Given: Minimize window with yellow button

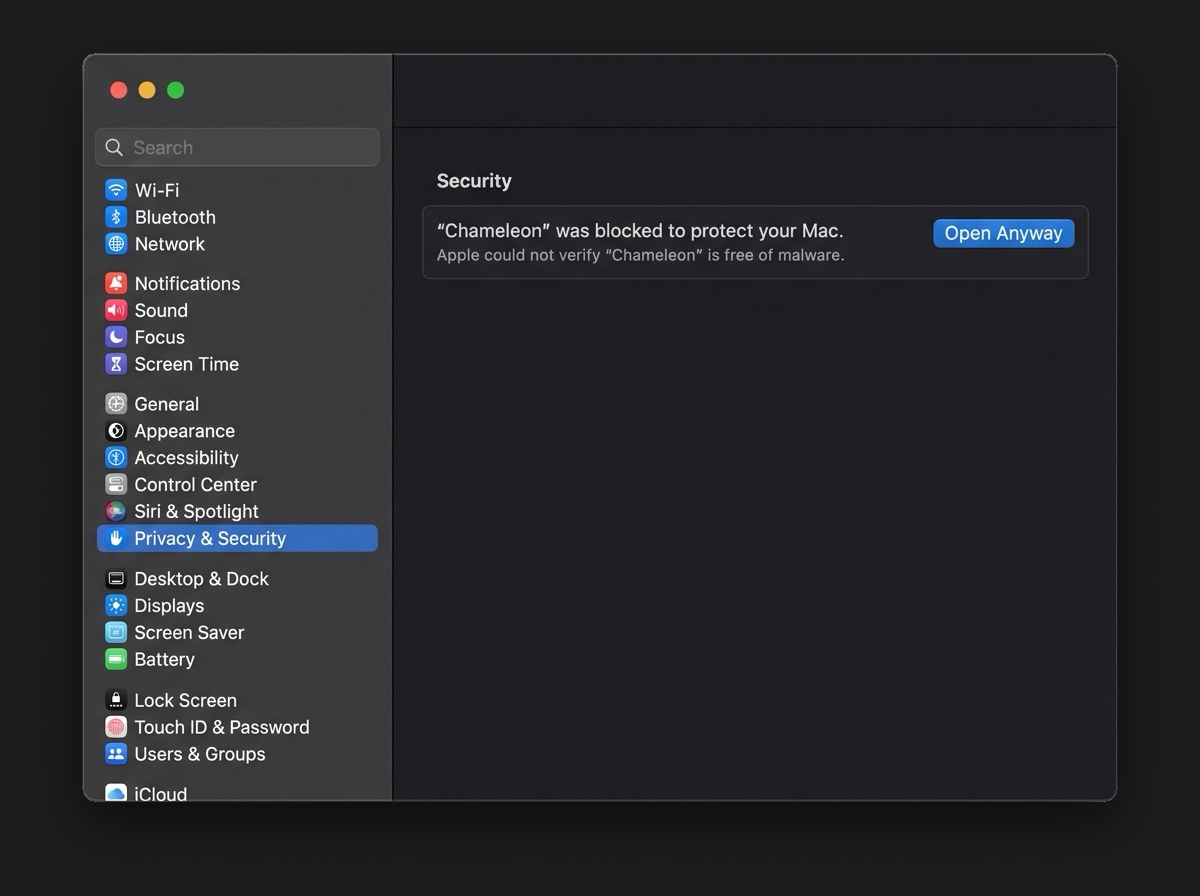Looking at the screenshot, I should tap(147, 90).
